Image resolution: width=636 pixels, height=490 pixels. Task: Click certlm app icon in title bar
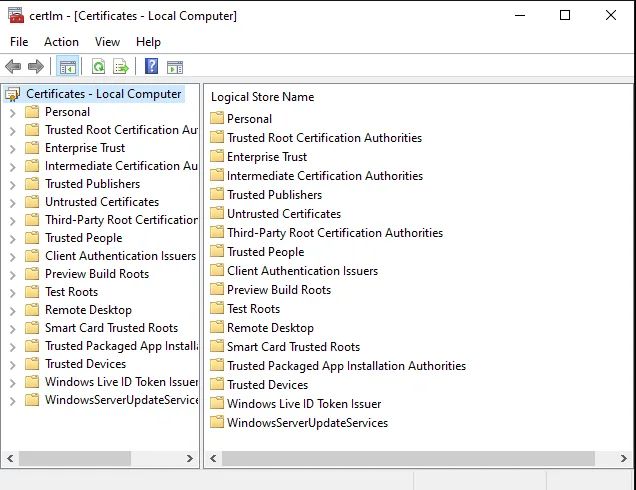pos(16,15)
